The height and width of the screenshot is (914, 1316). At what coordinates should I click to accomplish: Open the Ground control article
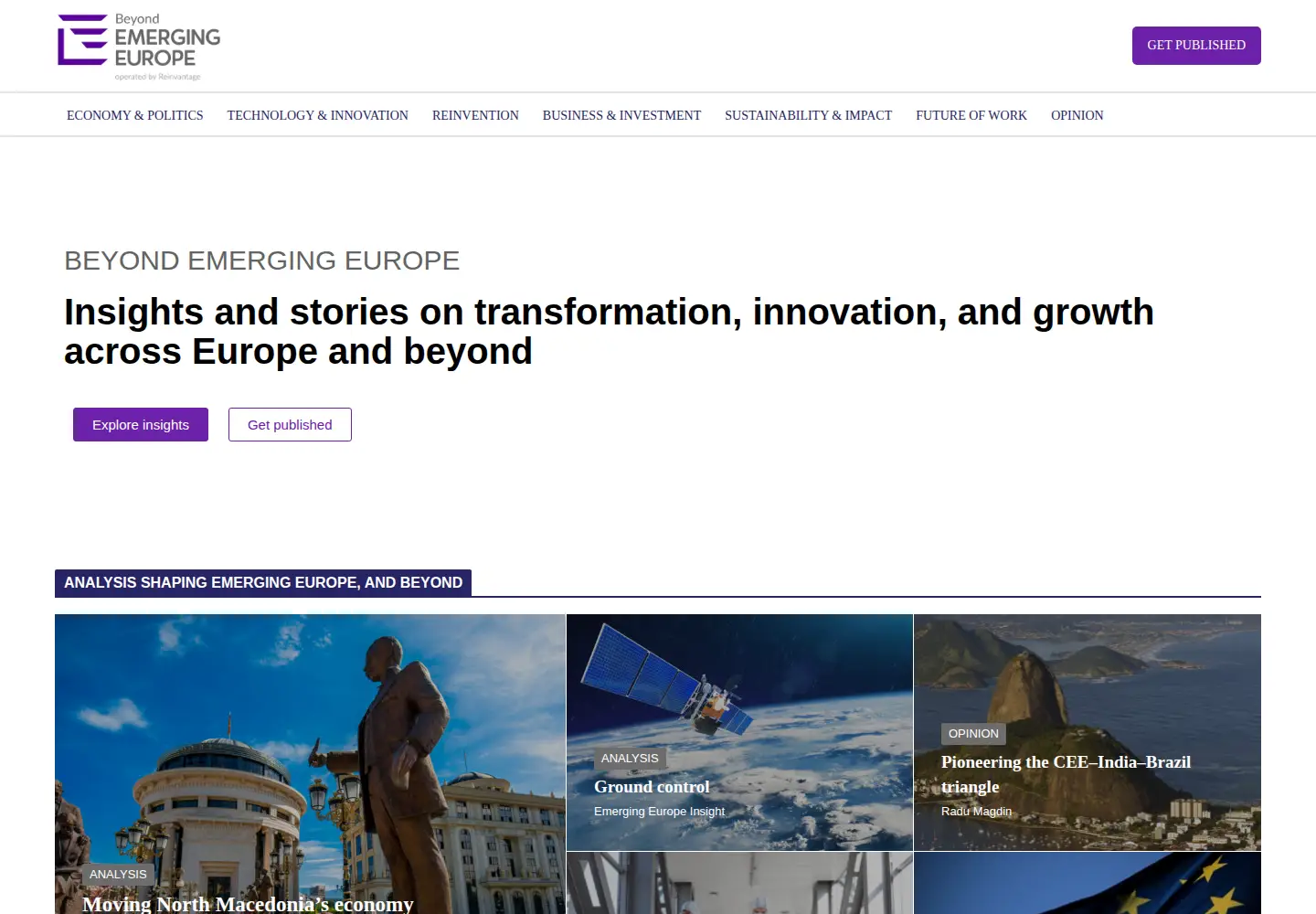(x=652, y=787)
